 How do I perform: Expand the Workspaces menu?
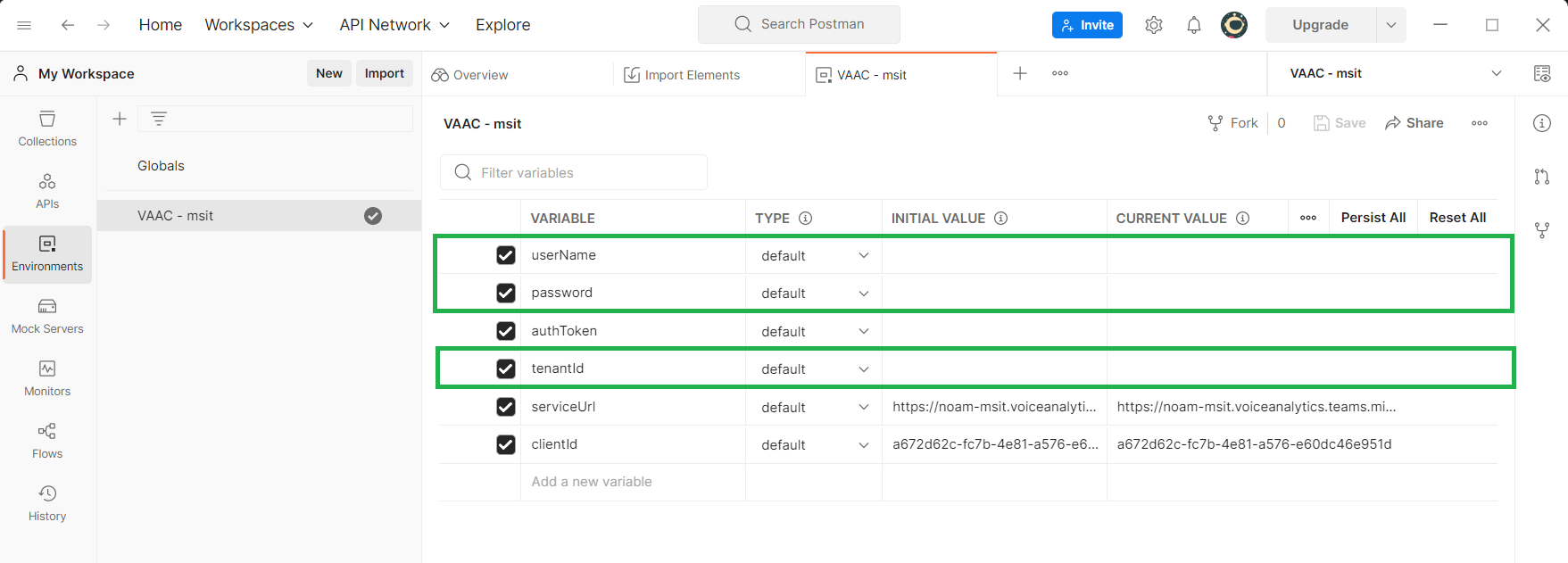click(259, 25)
